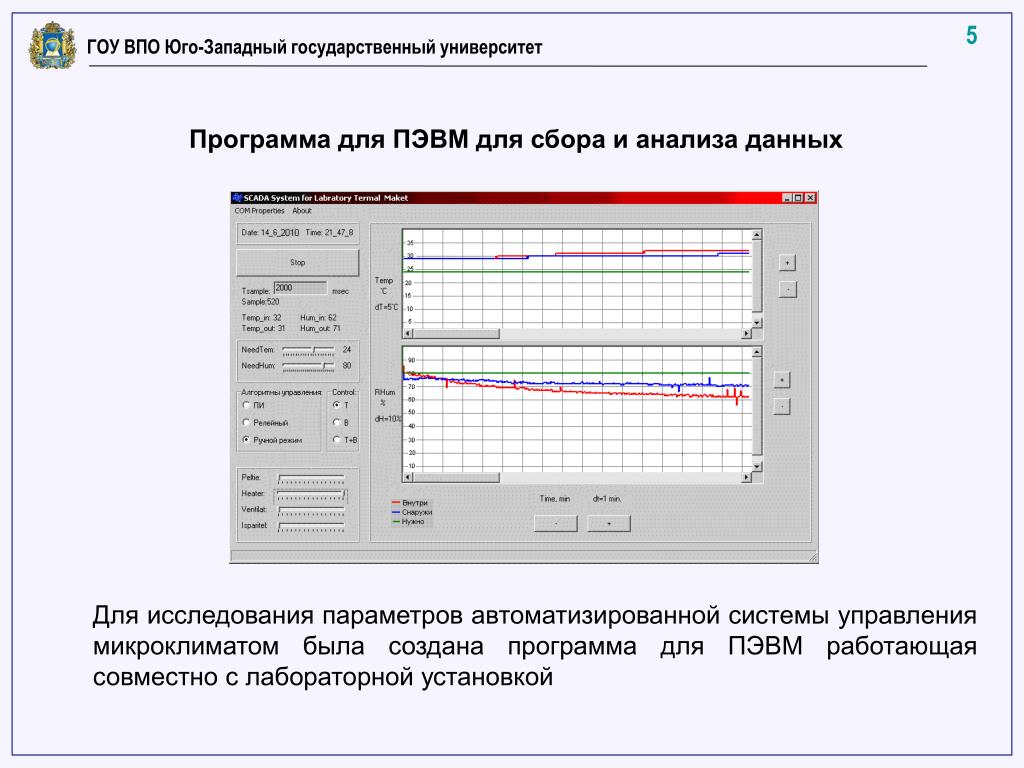This screenshot has height=768, width=1024.
Task: Click the 'Time: 21_47_8' text
Action: pyautogui.click(x=330, y=232)
